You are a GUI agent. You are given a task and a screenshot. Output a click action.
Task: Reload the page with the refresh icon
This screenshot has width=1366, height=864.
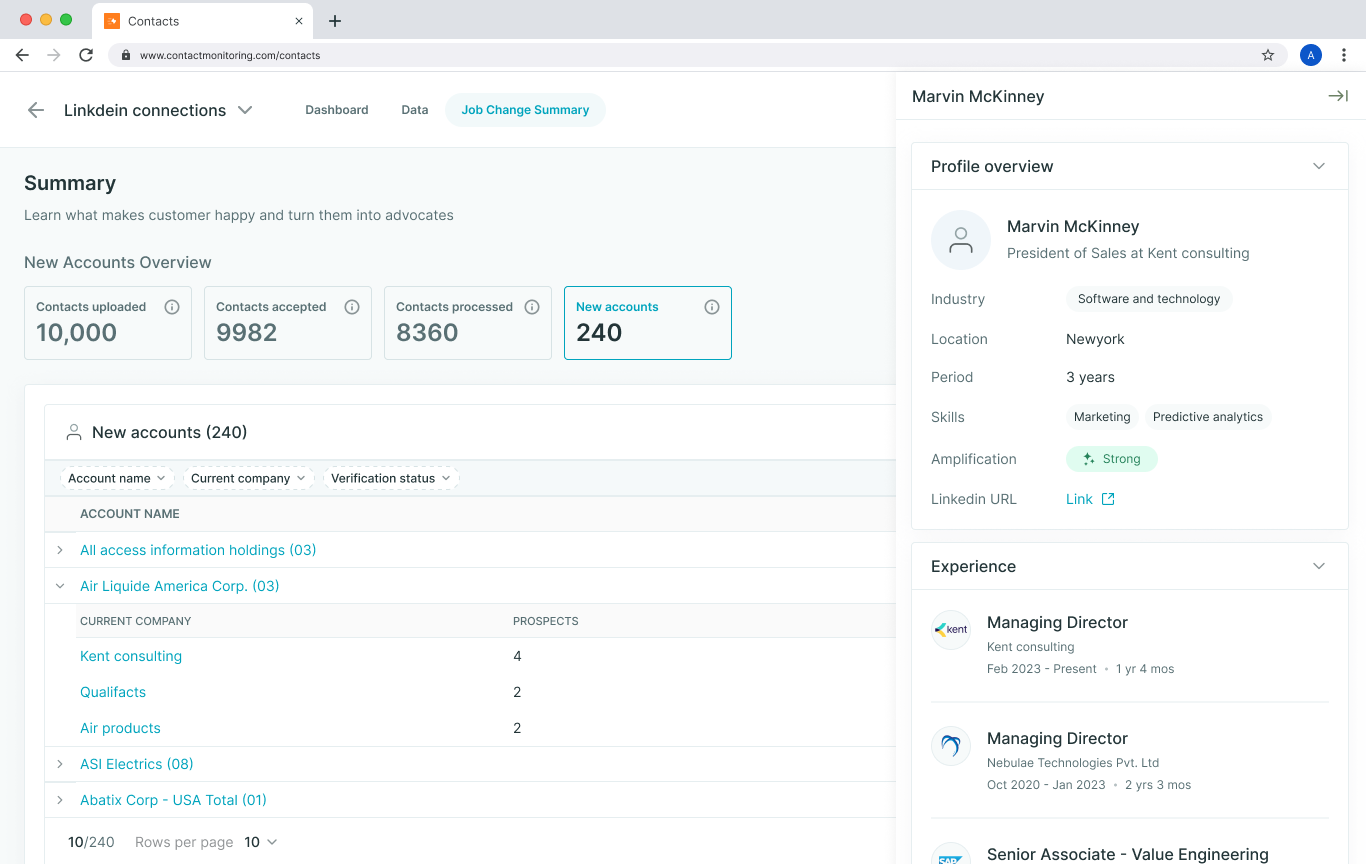click(86, 55)
